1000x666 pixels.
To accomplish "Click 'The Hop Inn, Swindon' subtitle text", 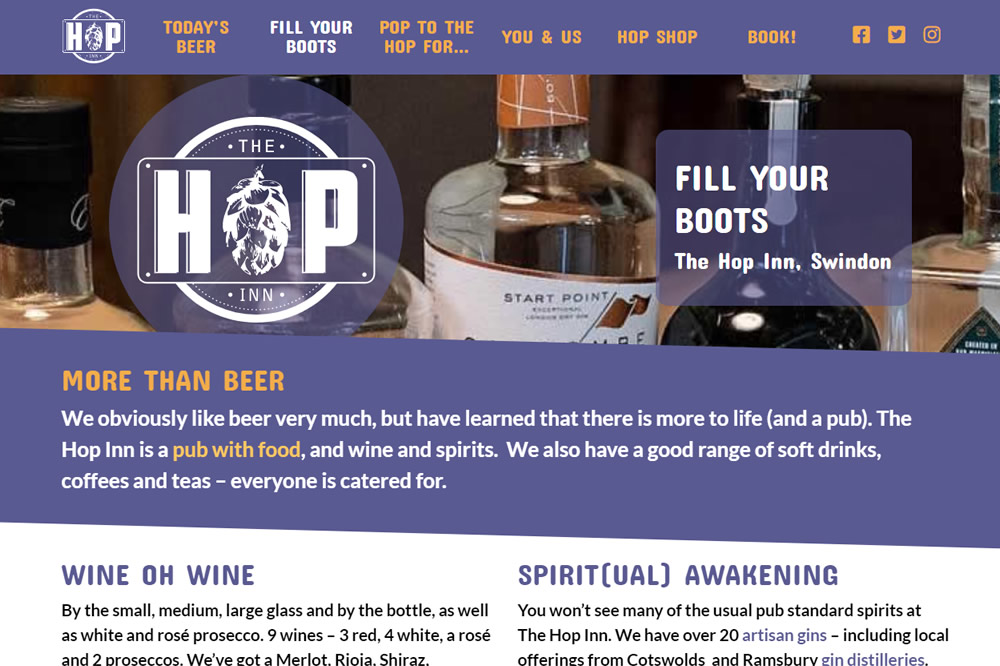I will click(783, 262).
